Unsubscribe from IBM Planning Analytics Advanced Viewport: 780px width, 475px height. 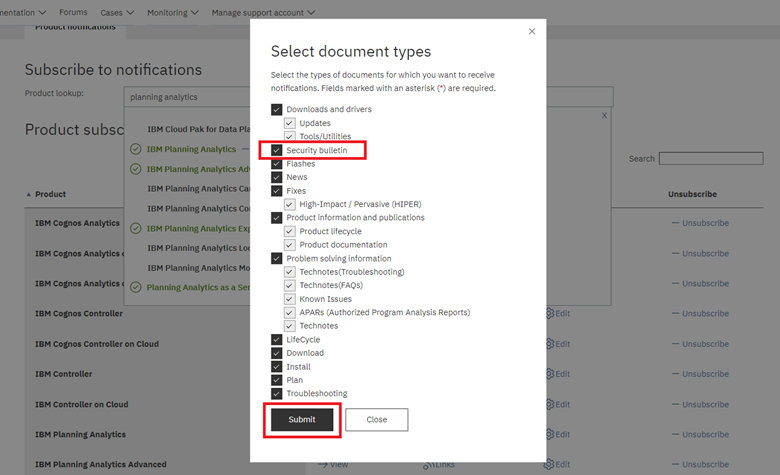tap(700, 464)
